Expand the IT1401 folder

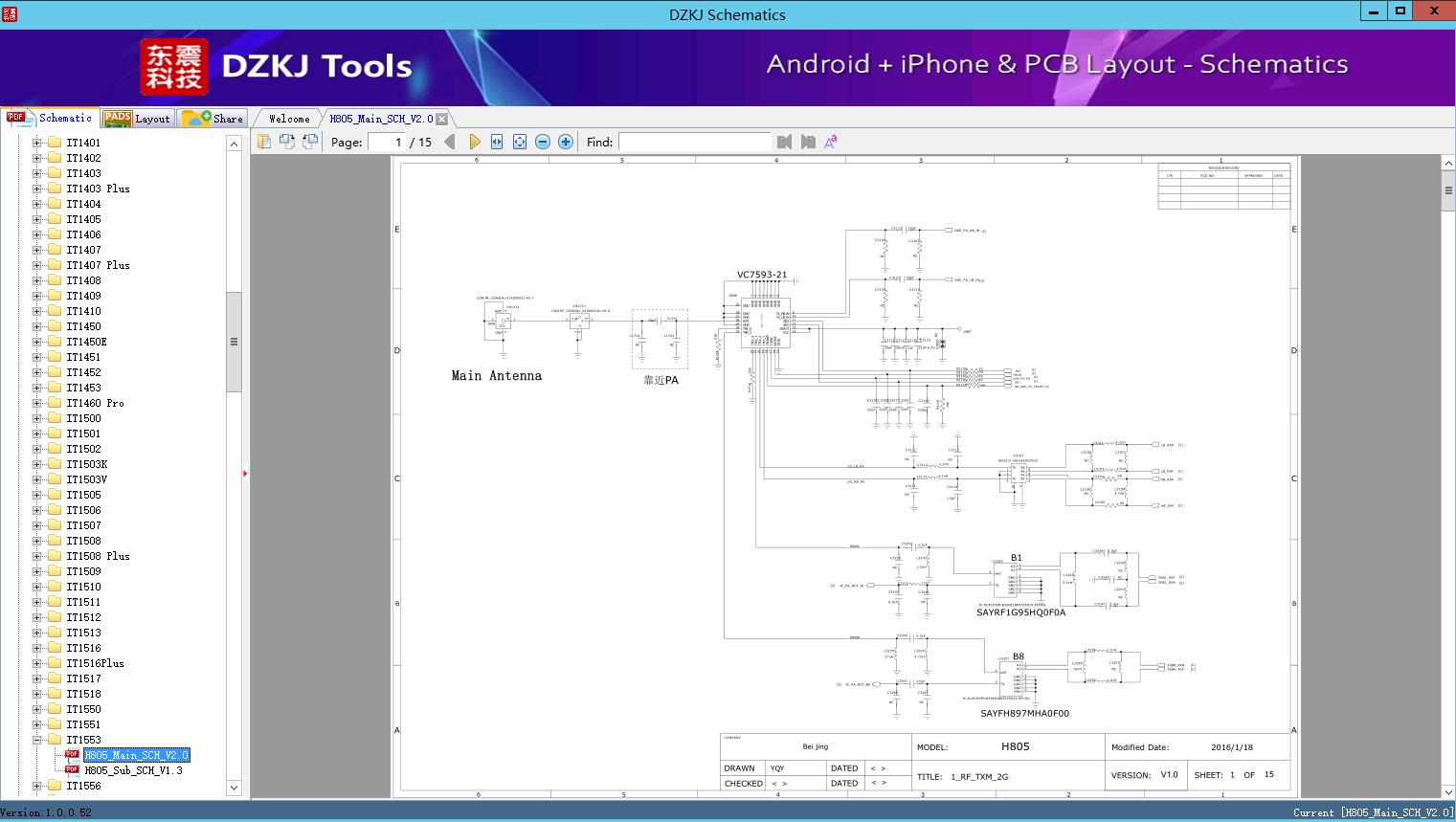pos(37,143)
